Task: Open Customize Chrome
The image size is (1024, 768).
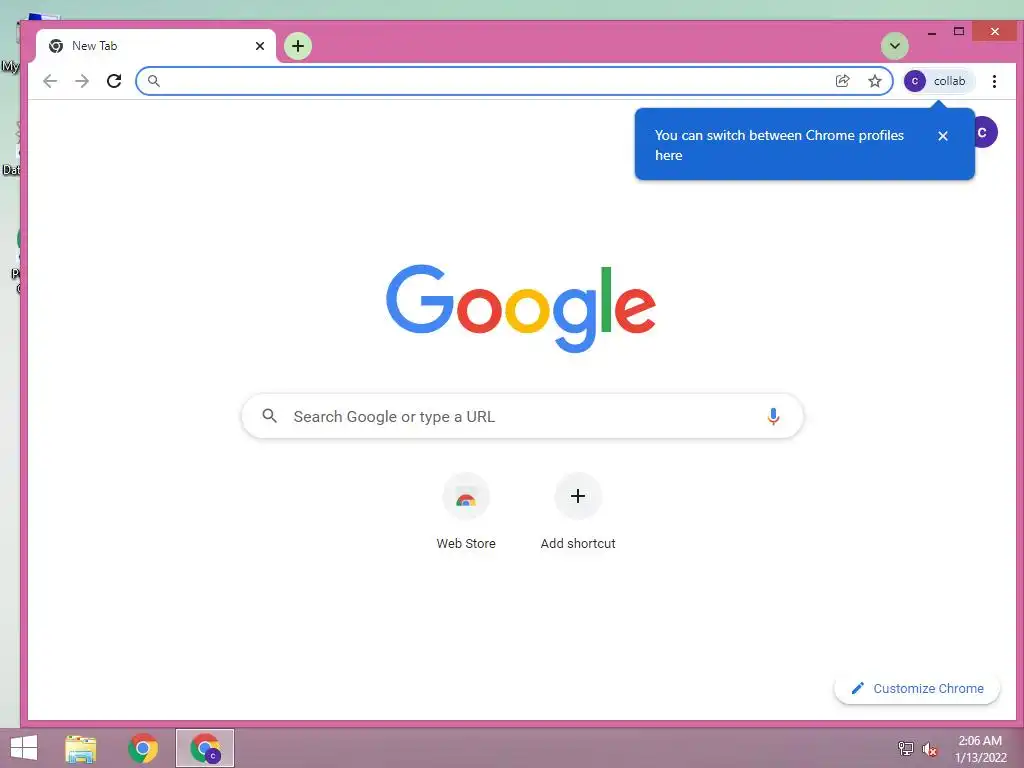Action: point(917,688)
